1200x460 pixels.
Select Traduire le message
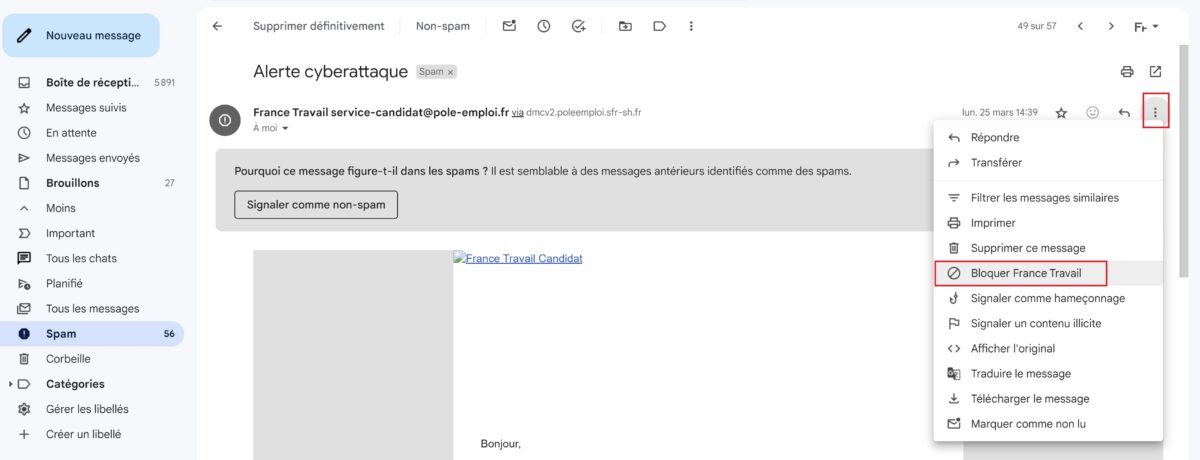[1048, 373]
